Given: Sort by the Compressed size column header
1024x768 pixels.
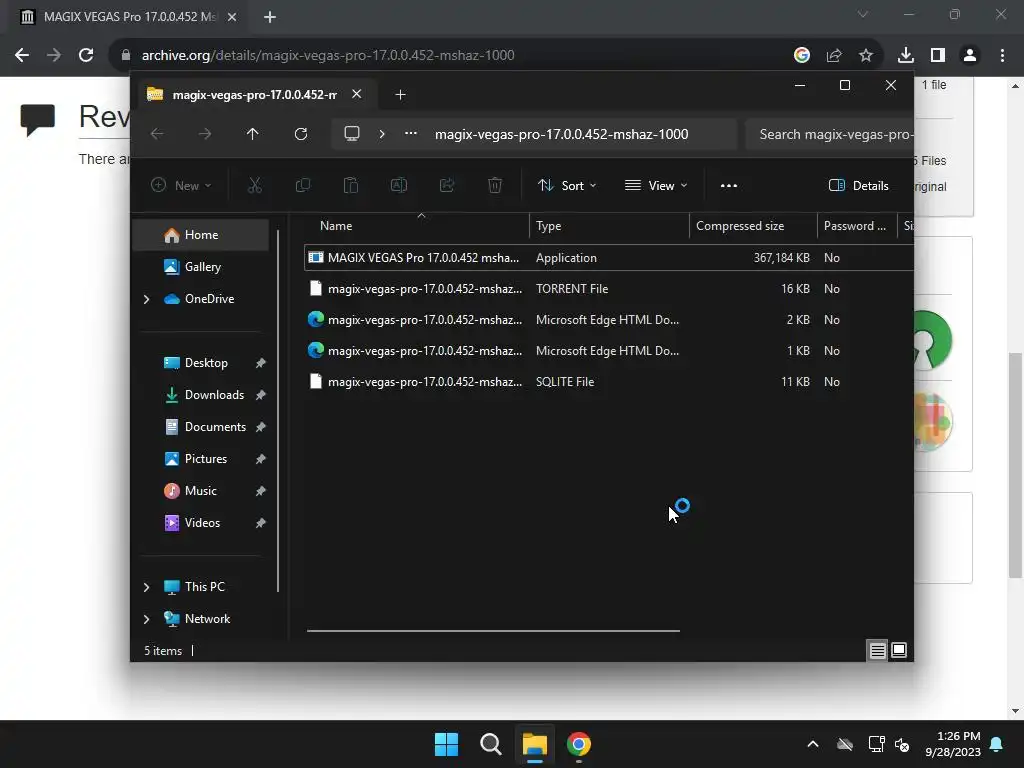Looking at the screenshot, I should pyautogui.click(x=753, y=226).
